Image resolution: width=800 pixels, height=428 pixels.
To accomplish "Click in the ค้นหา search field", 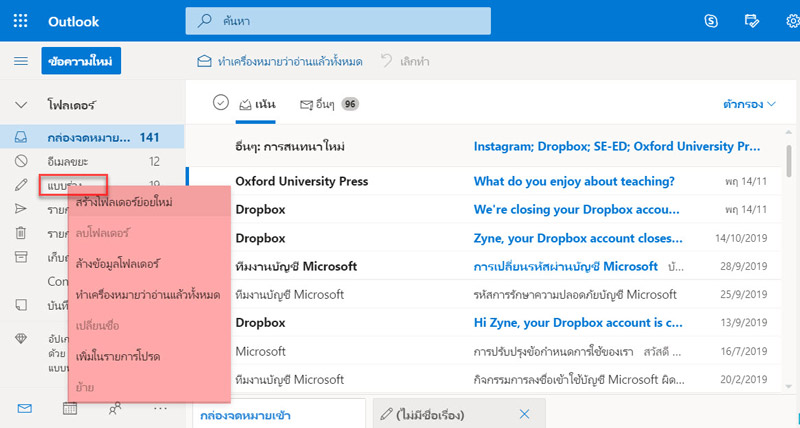I will (338, 21).
